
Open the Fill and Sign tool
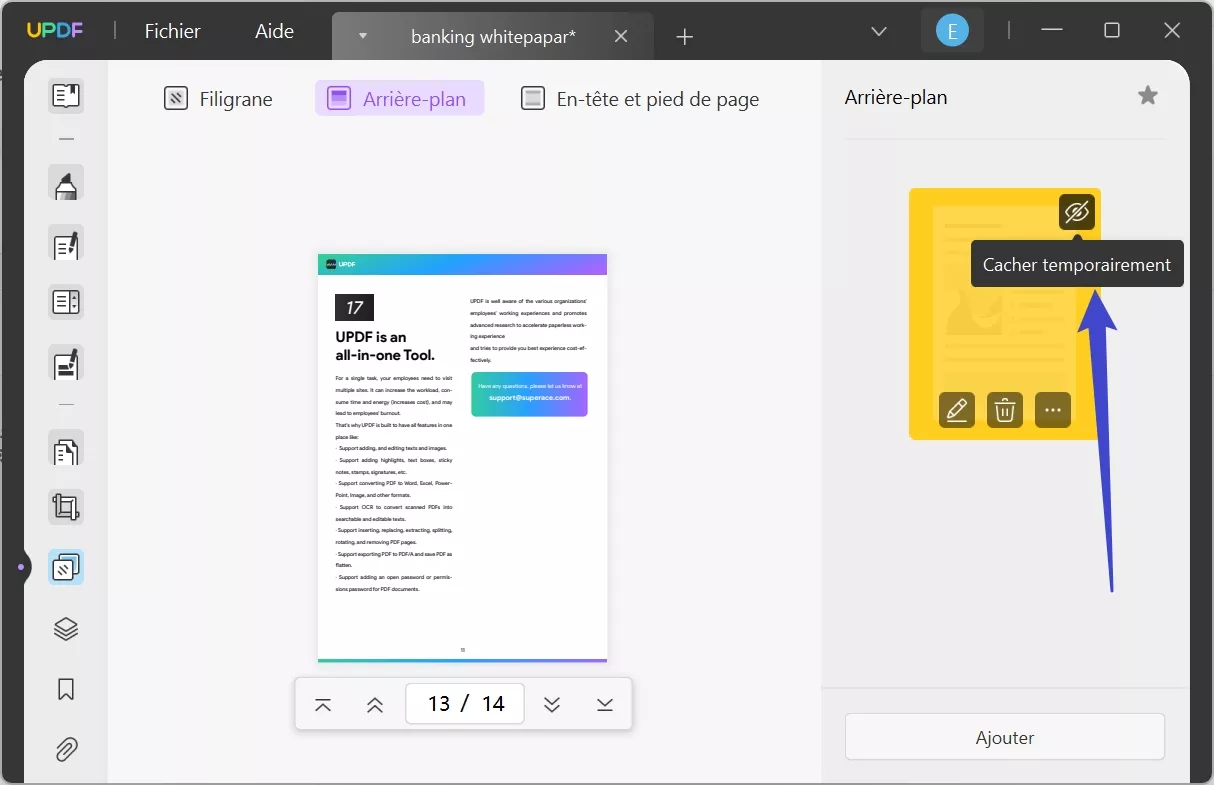point(66,363)
